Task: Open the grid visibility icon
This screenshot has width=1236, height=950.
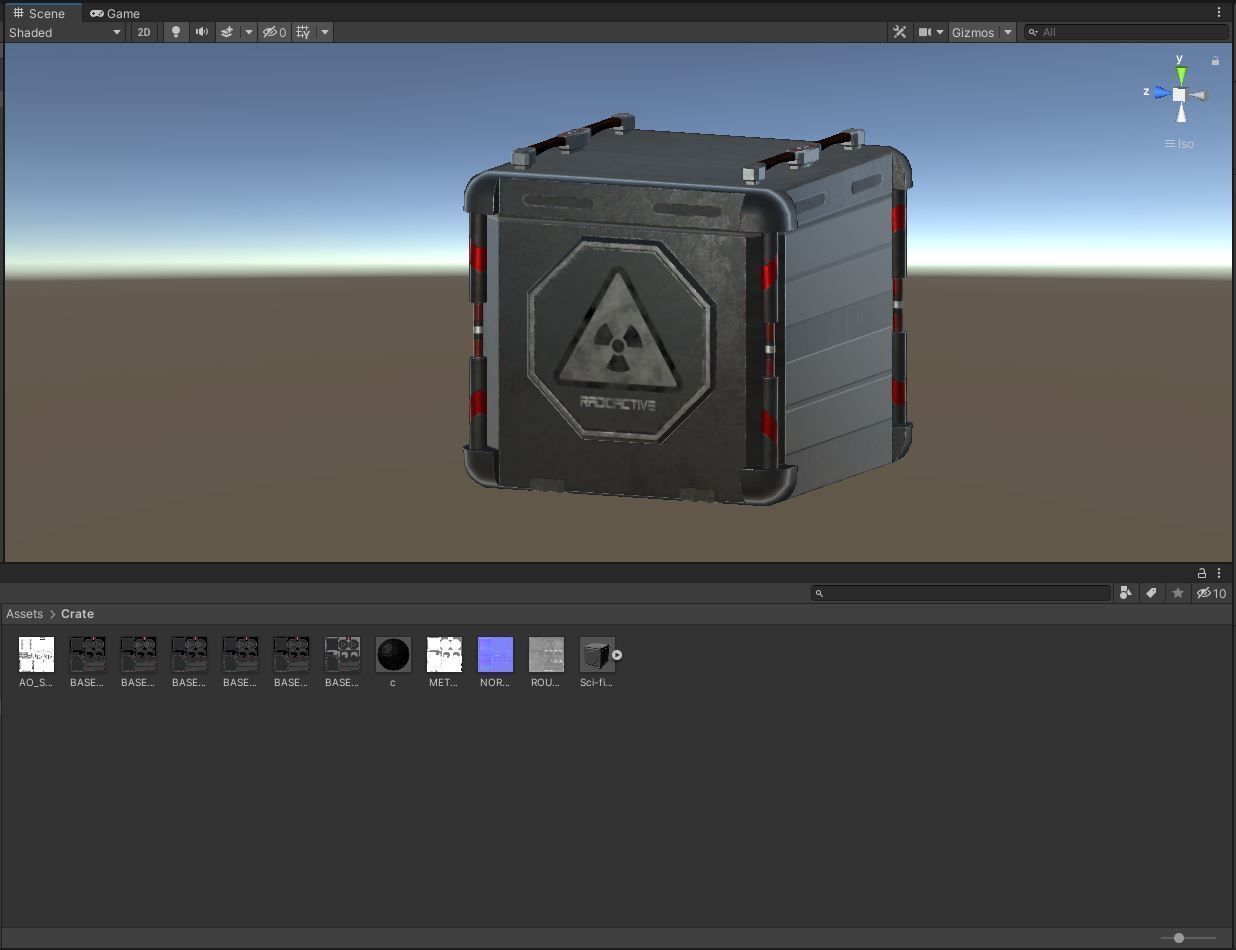Action: pyautogui.click(x=302, y=32)
